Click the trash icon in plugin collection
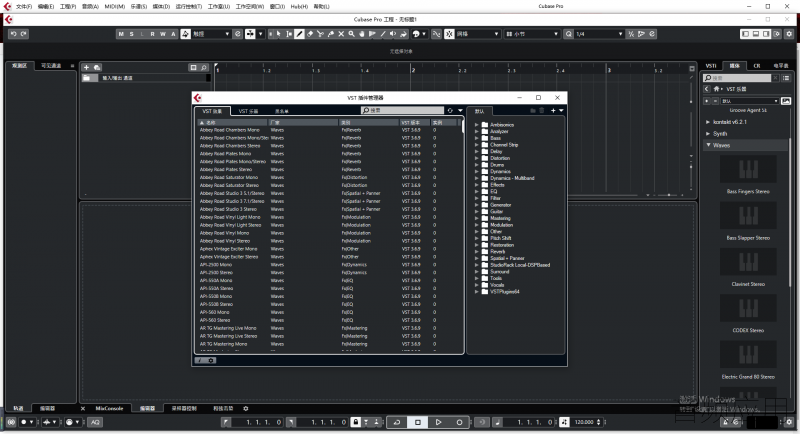 542,110
